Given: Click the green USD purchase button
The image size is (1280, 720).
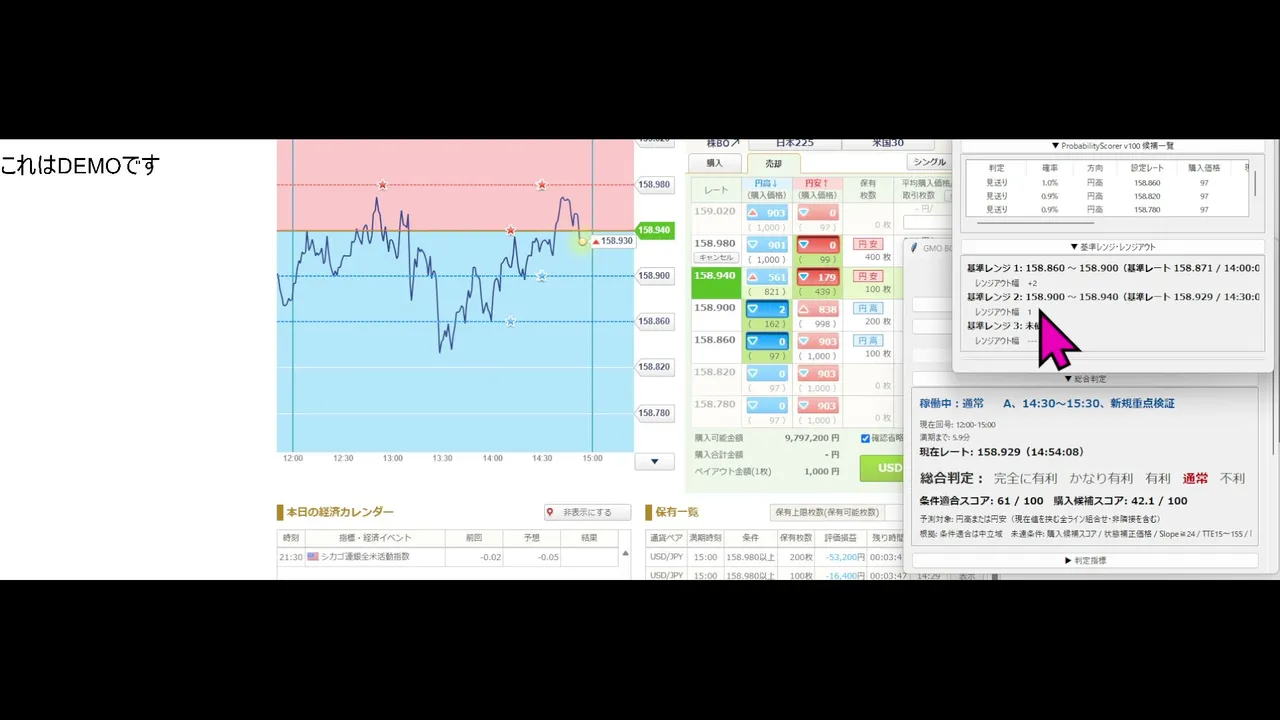Looking at the screenshot, I should [882, 468].
